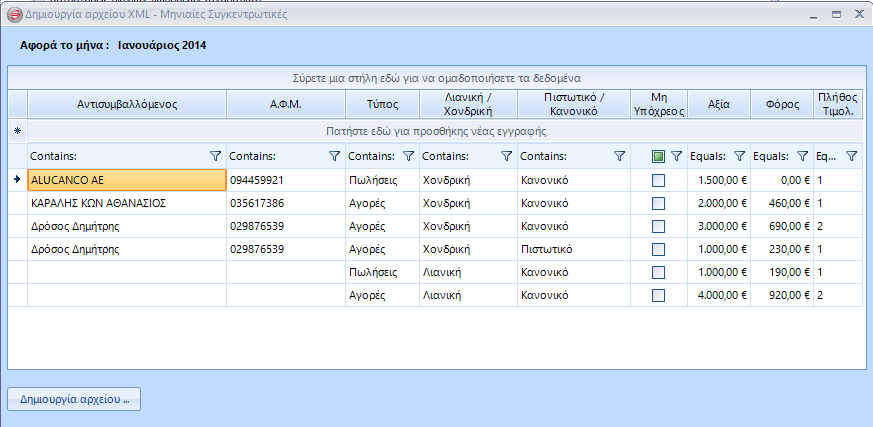
Task: Click filter funnel icon in Αξία column
Action: [739, 156]
